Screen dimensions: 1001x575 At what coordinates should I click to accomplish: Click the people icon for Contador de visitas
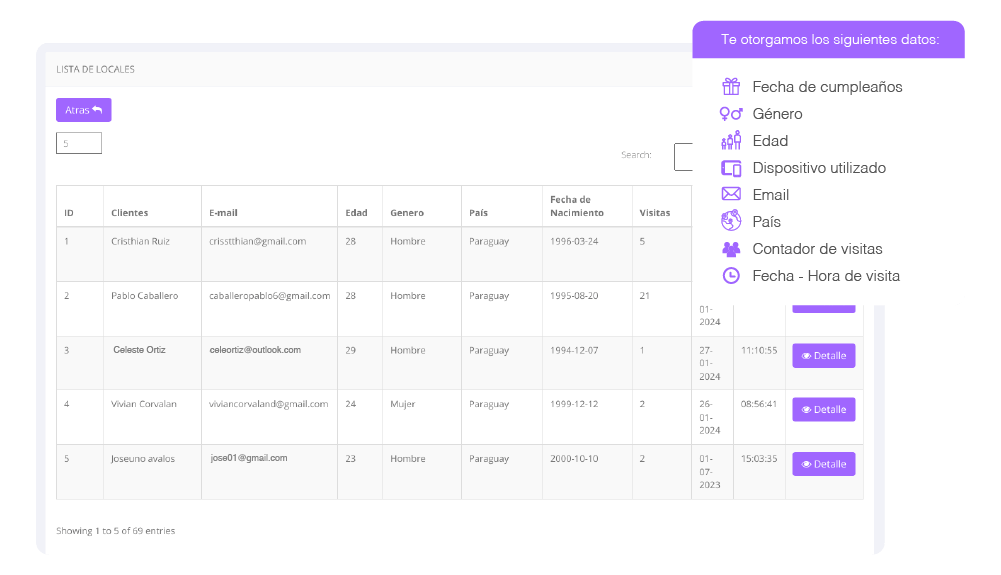[x=731, y=249]
